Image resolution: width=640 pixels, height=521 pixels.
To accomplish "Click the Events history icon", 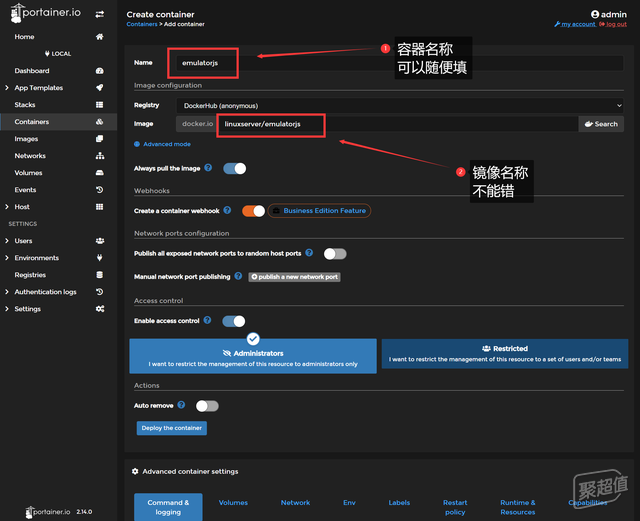I will click(100, 190).
